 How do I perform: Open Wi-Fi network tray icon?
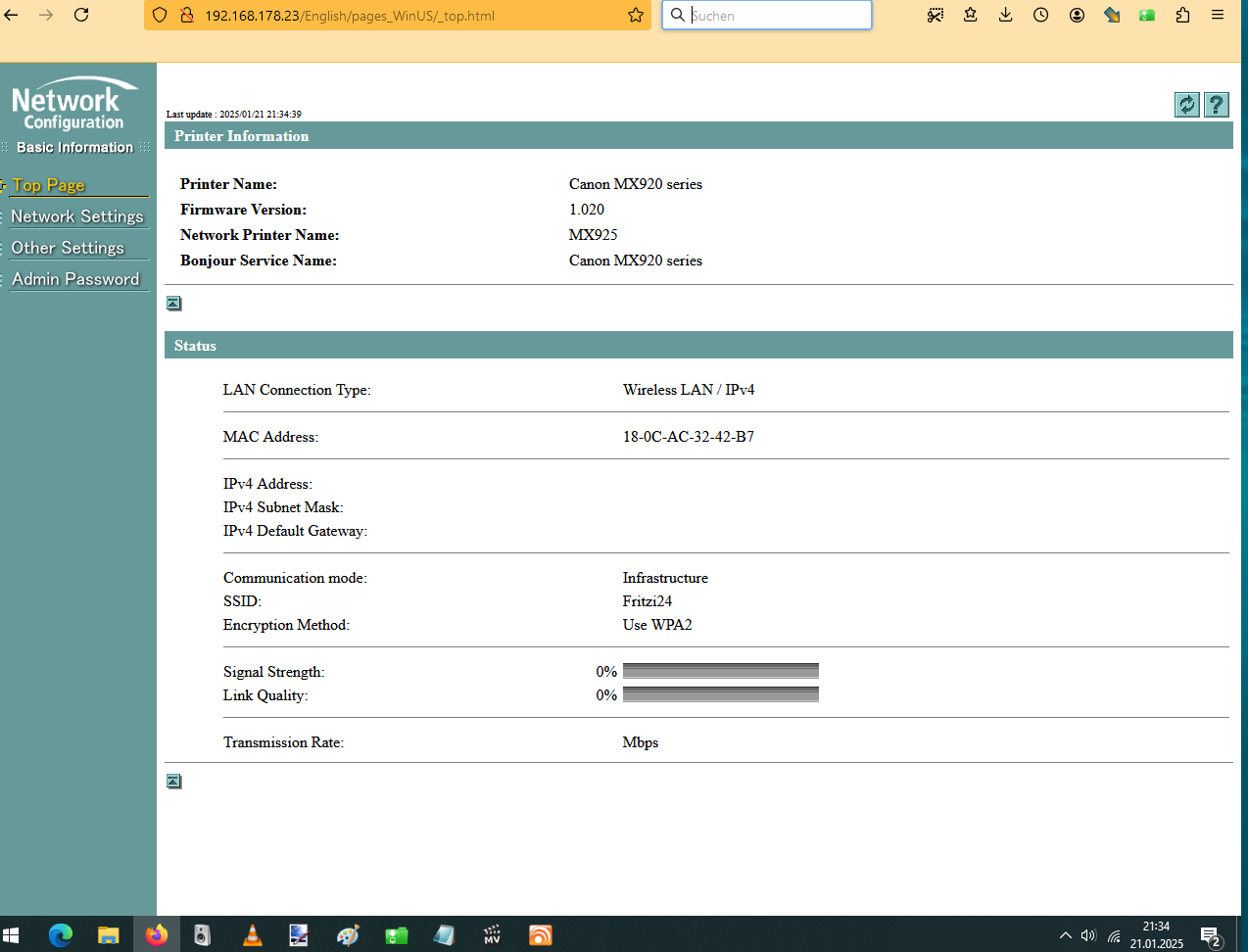[1114, 935]
